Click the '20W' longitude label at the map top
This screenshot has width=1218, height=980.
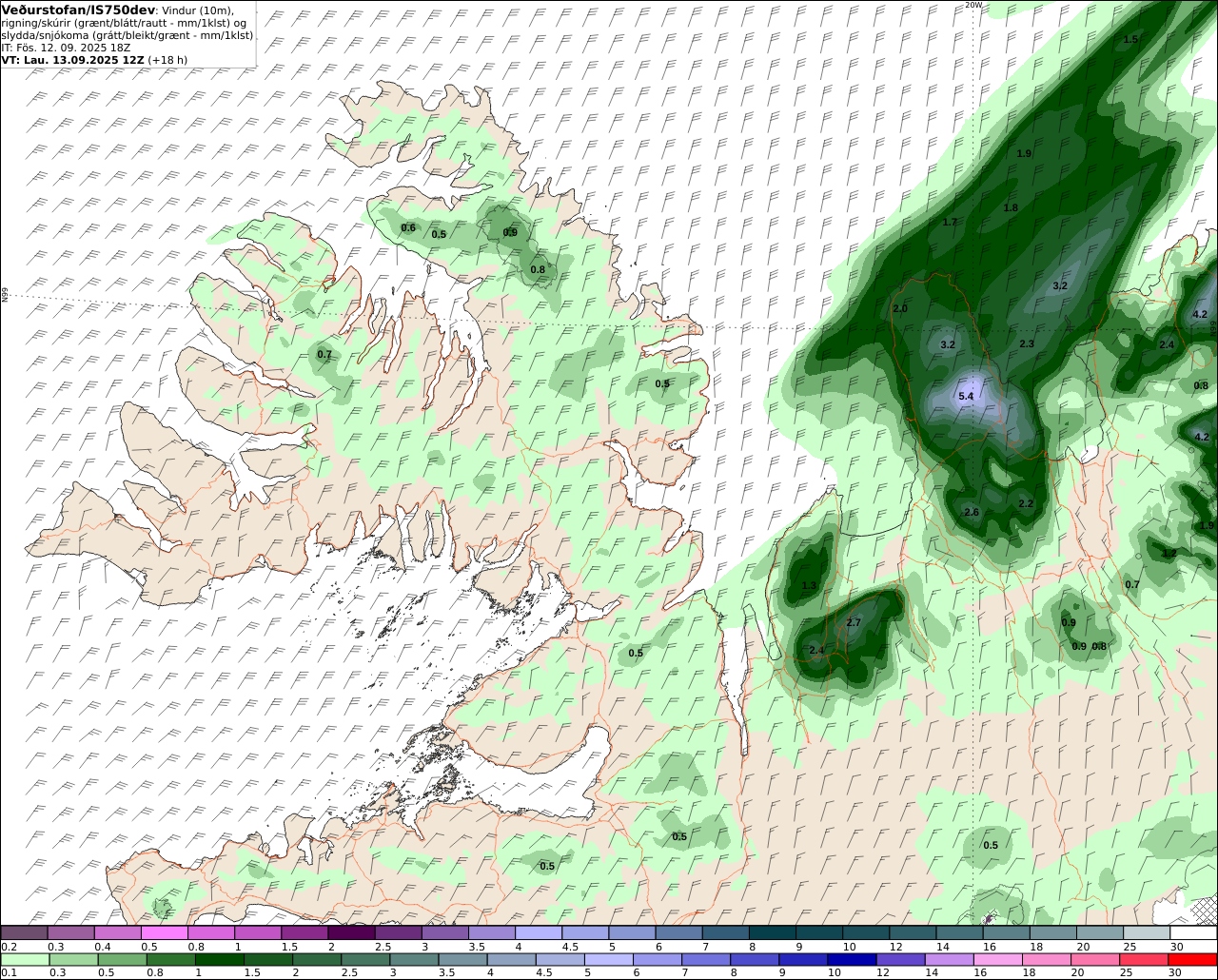tap(972, 5)
